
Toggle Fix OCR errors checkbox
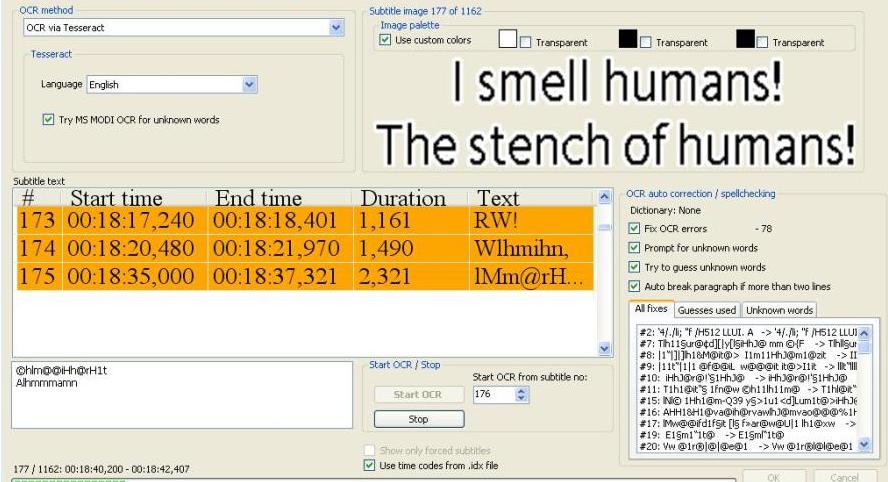click(634, 229)
